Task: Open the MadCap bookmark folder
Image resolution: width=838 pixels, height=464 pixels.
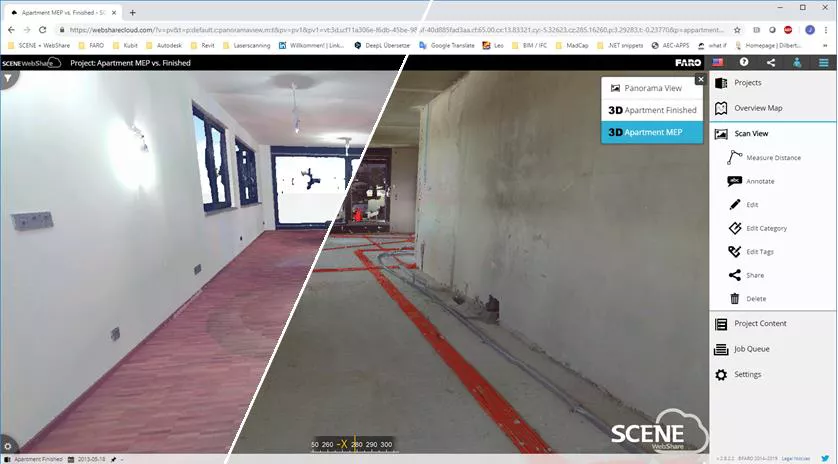Action: click(572, 45)
